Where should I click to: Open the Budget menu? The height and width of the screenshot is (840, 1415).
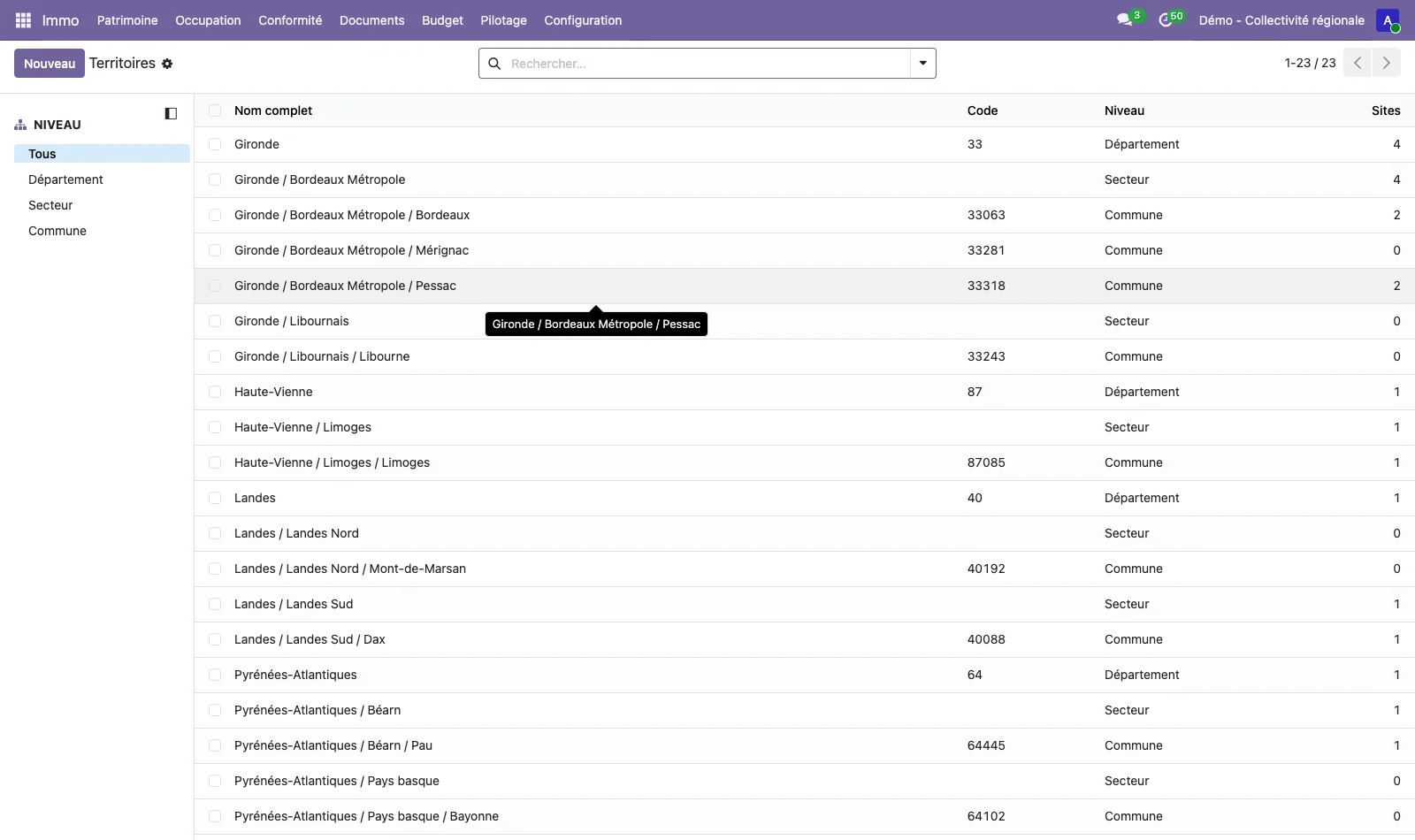tap(442, 20)
